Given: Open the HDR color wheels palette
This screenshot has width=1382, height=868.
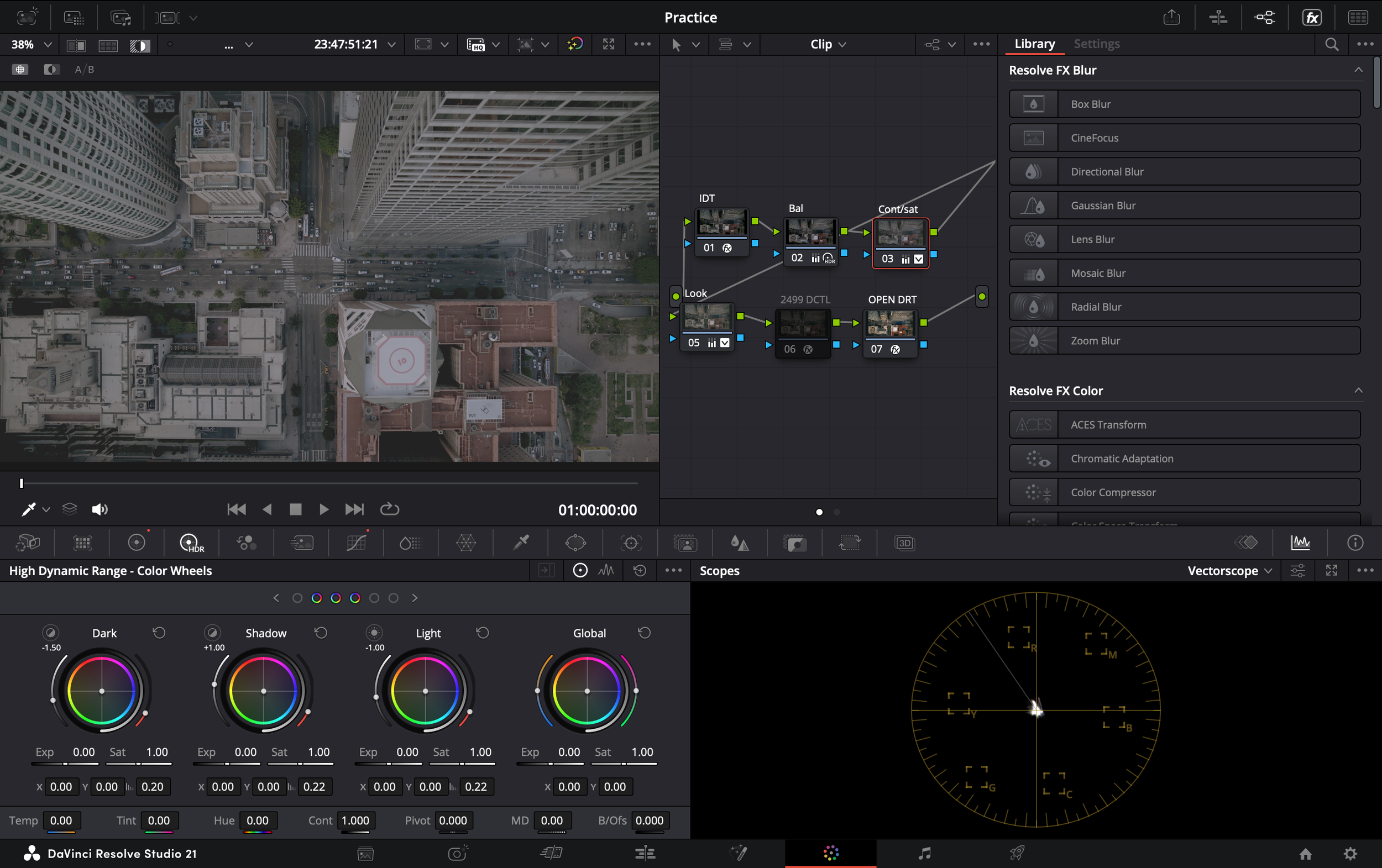Looking at the screenshot, I should click(191, 543).
